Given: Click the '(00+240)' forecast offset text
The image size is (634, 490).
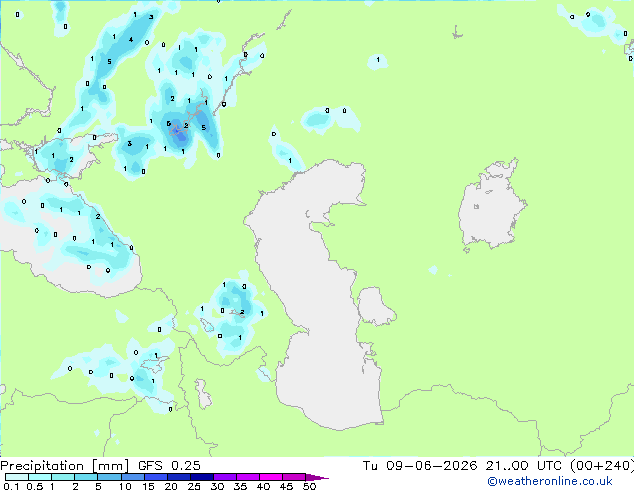Looking at the screenshot, I should pyautogui.click(x=602, y=466).
